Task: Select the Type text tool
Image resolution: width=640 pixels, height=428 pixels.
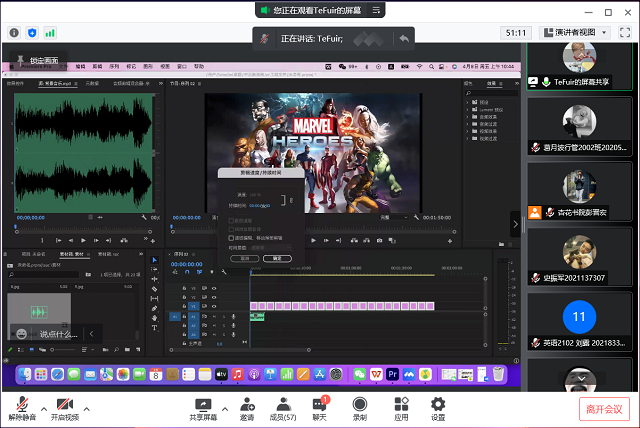Action: (154, 328)
